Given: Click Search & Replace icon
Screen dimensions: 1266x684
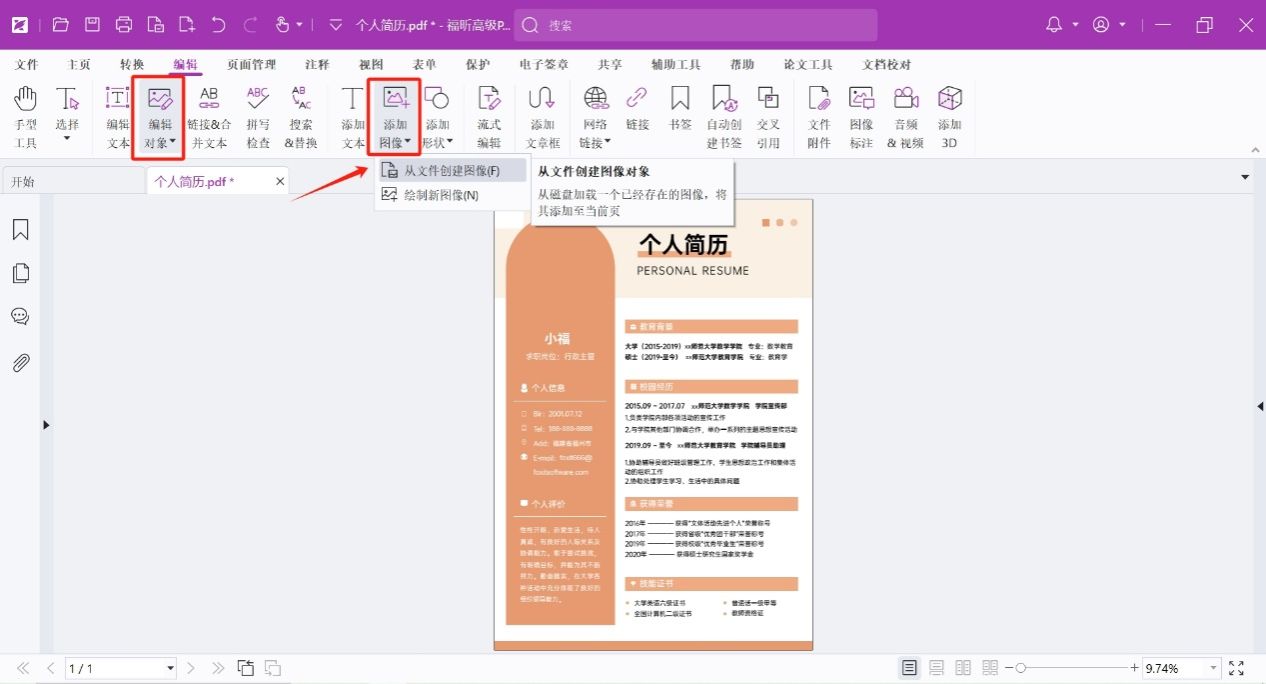Looking at the screenshot, I should [x=300, y=117].
